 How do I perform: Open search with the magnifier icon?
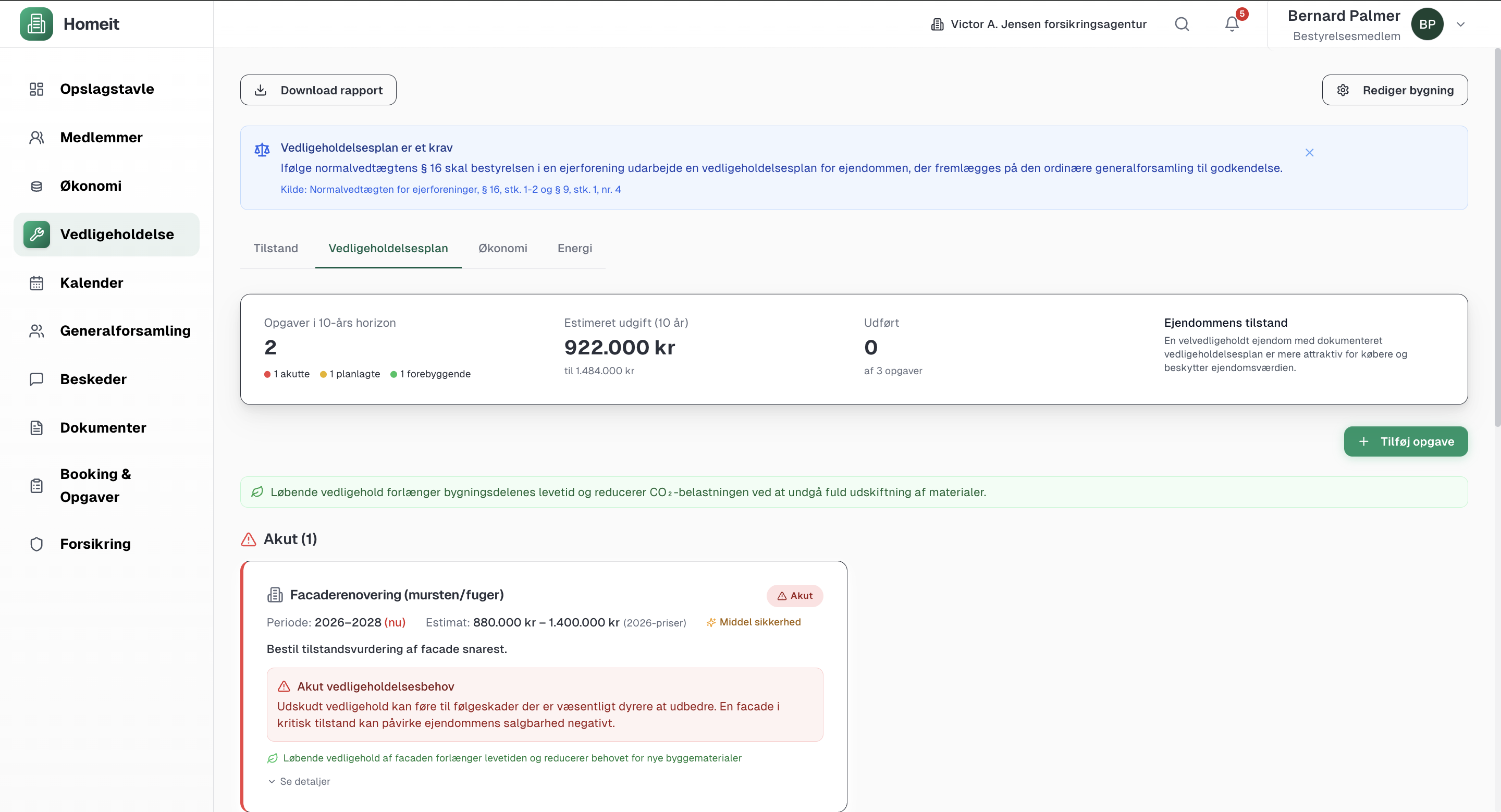tap(1182, 24)
